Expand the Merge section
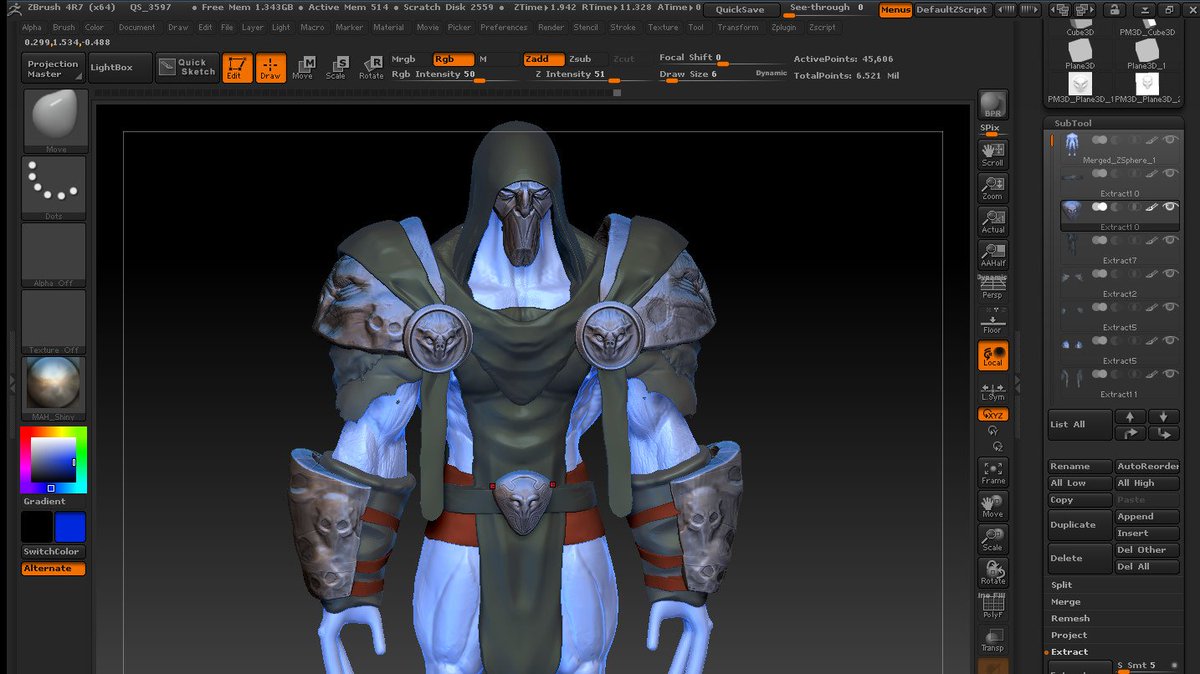The width and height of the screenshot is (1200, 674). pyautogui.click(x=1065, y=602)
